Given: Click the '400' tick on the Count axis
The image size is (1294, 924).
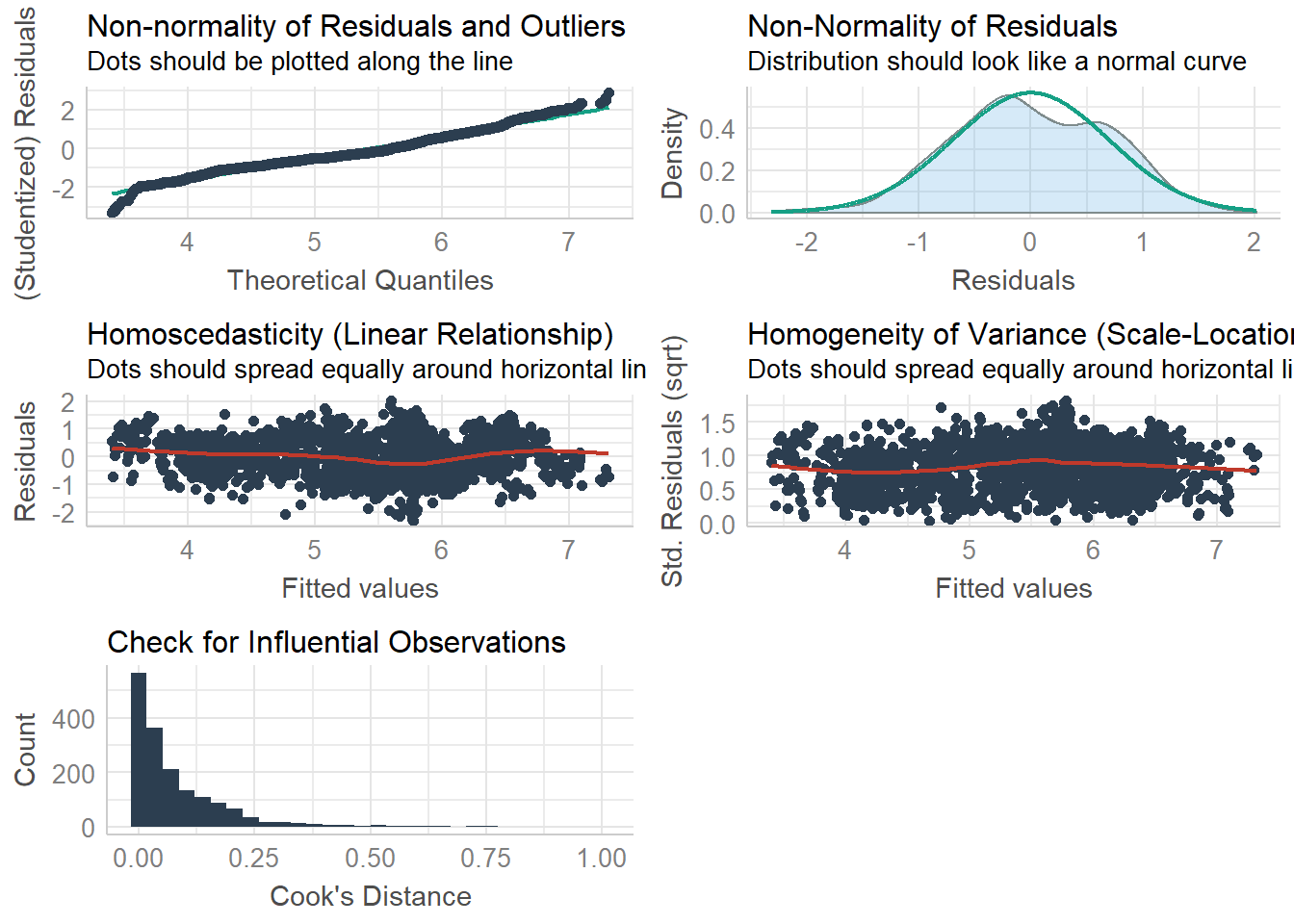Looking at the screenshot, I should pyautogui.click(x=74, y=719).
